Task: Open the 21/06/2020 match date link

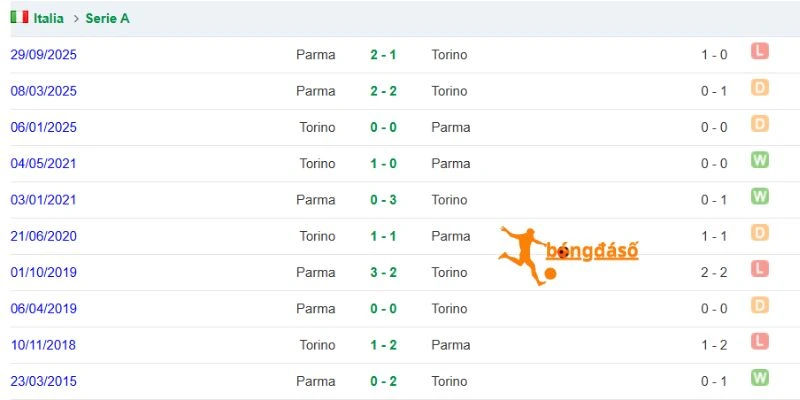Action: click(x=43, y=236)
